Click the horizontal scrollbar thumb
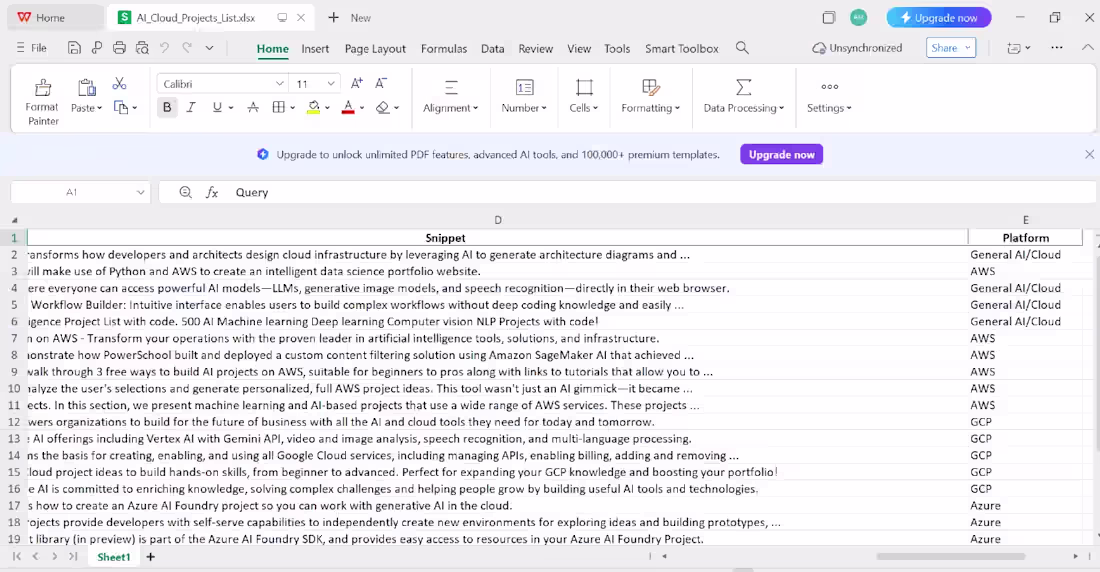 (x=951, y=557)
